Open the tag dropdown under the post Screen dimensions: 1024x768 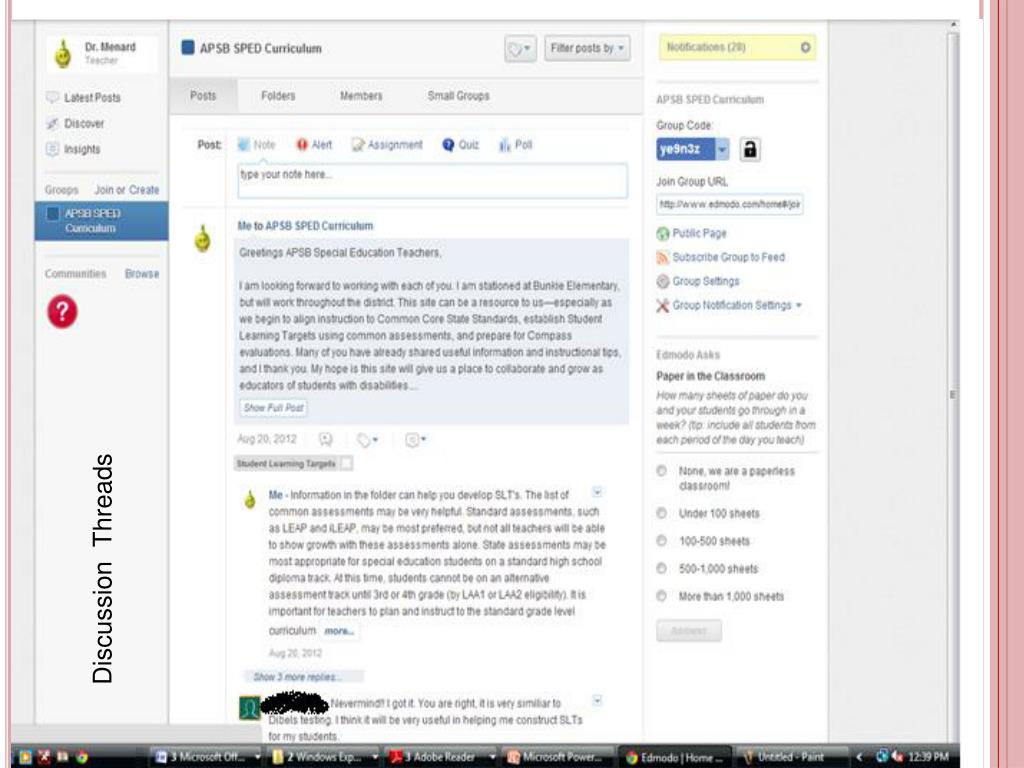367,440
